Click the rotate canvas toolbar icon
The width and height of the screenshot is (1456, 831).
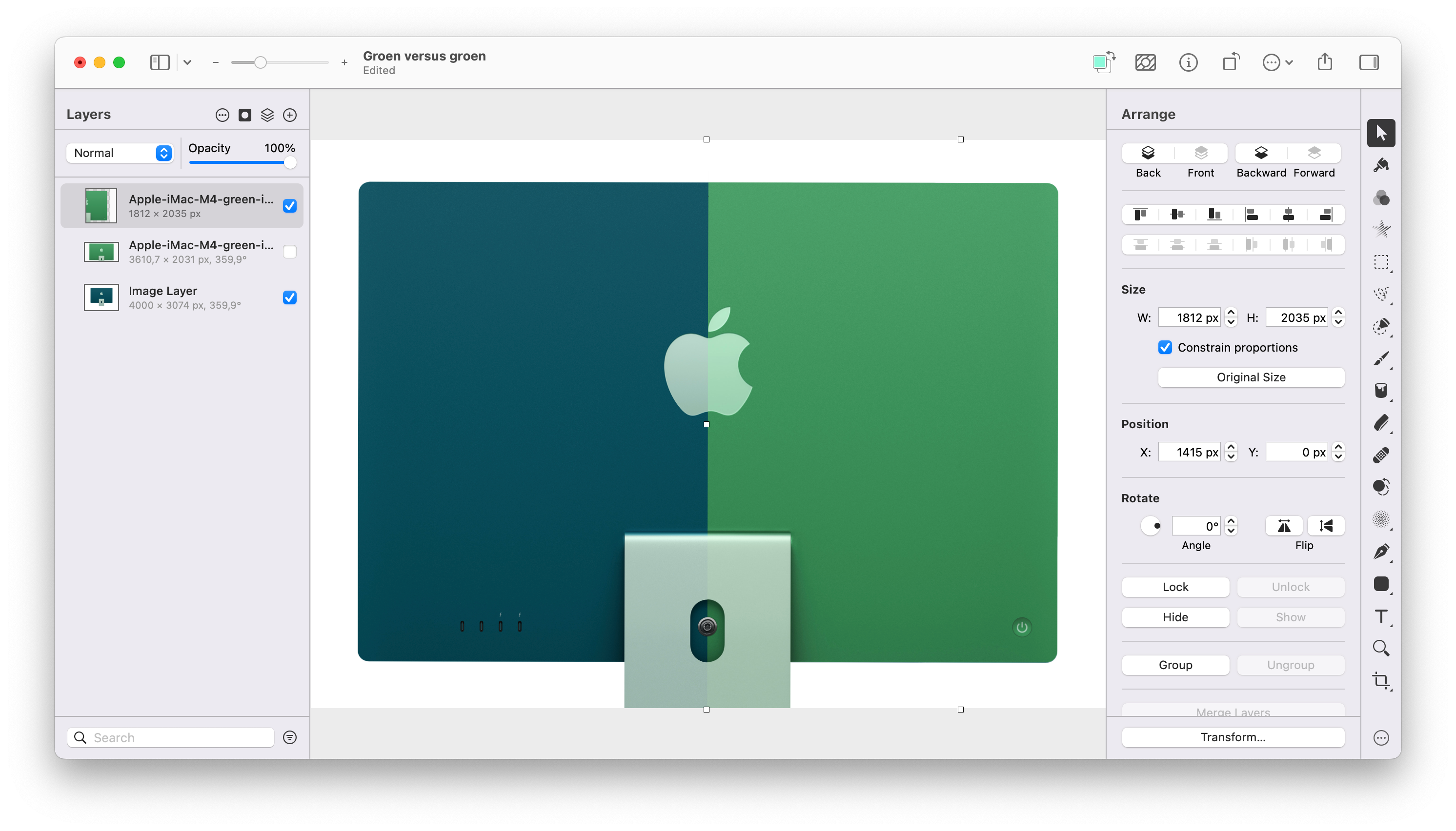(1231, 62)
